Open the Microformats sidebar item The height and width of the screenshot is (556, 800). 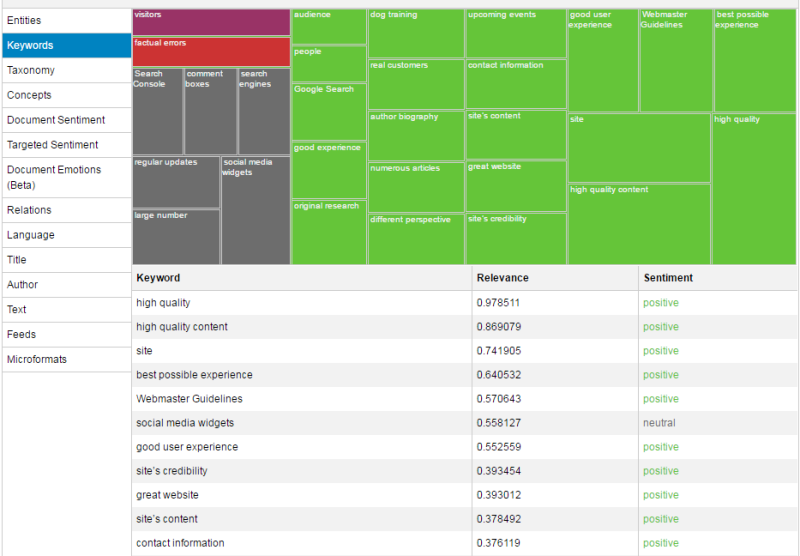click(x=66, y=359)
